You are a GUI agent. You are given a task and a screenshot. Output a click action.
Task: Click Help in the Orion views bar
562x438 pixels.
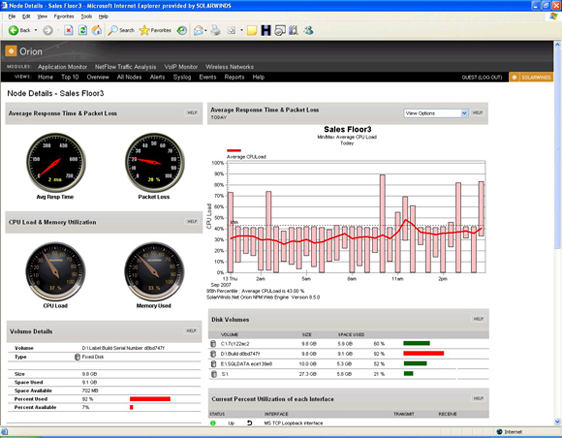tap(258, 77)
